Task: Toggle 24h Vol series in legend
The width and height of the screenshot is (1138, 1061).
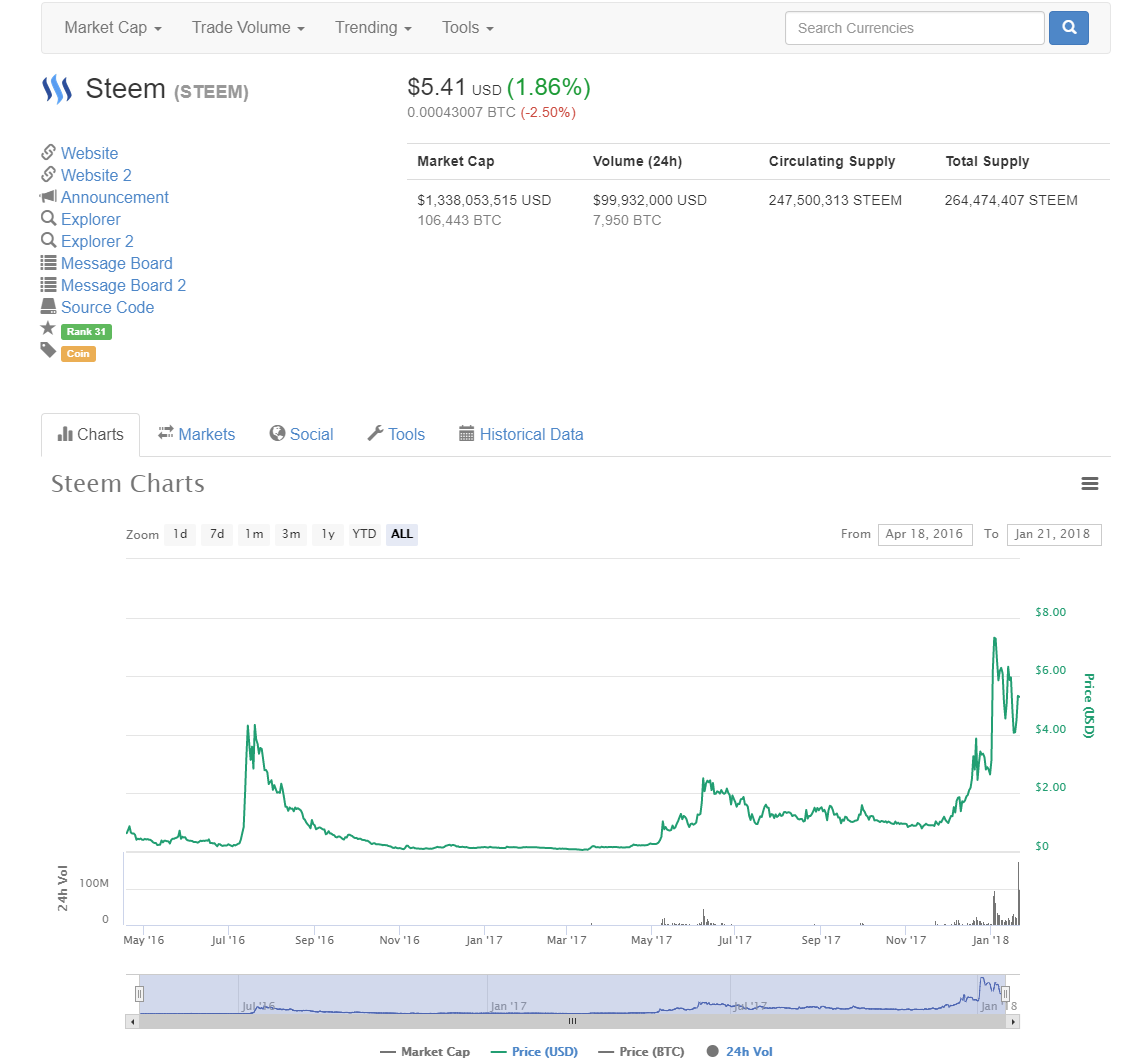Action: pyautogui.click(x=740, y=1052)
